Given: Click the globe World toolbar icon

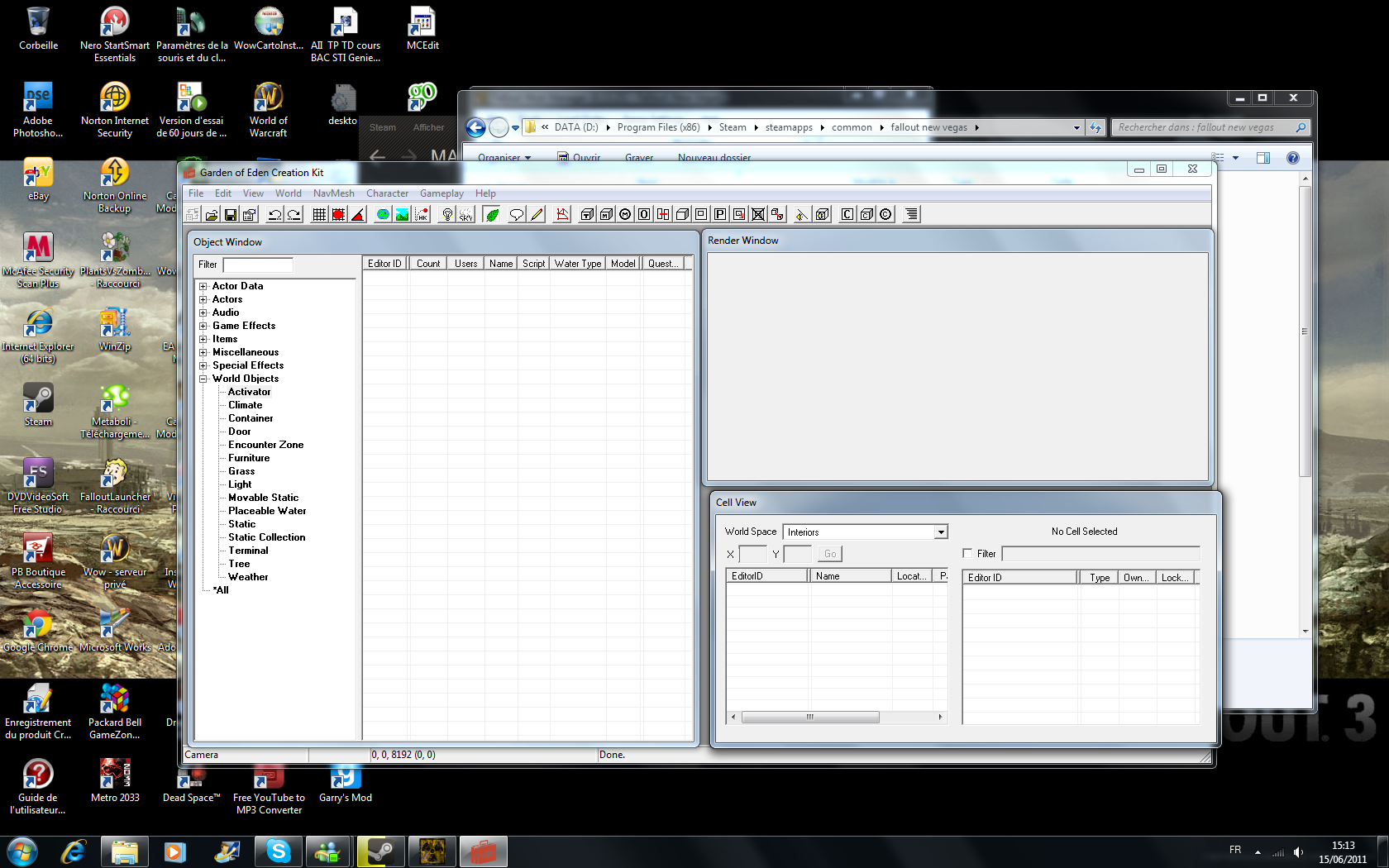Looking at the screenshot, I should (383, 215).
